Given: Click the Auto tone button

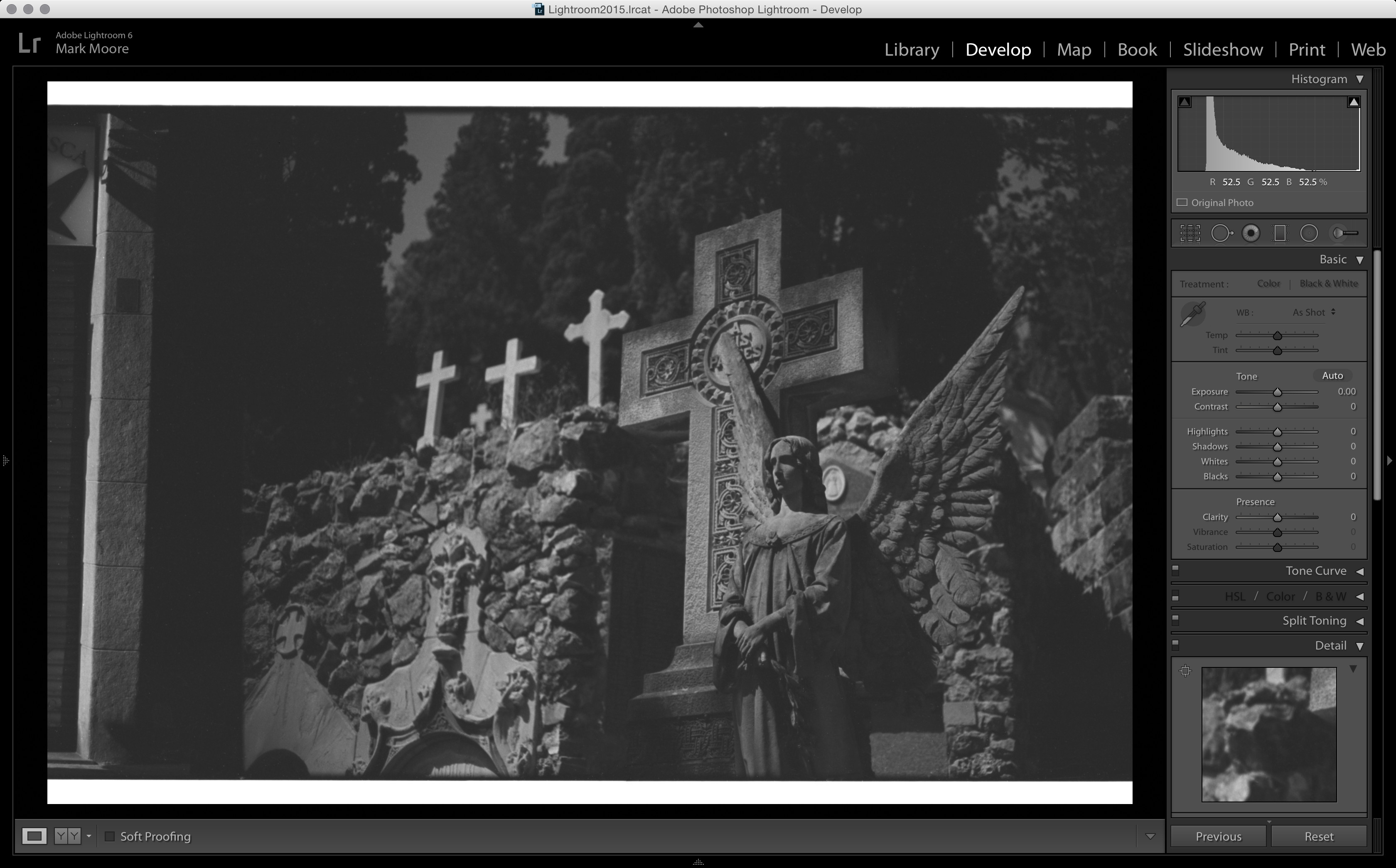Looking at the screenshot, I should pos(1332,375).
